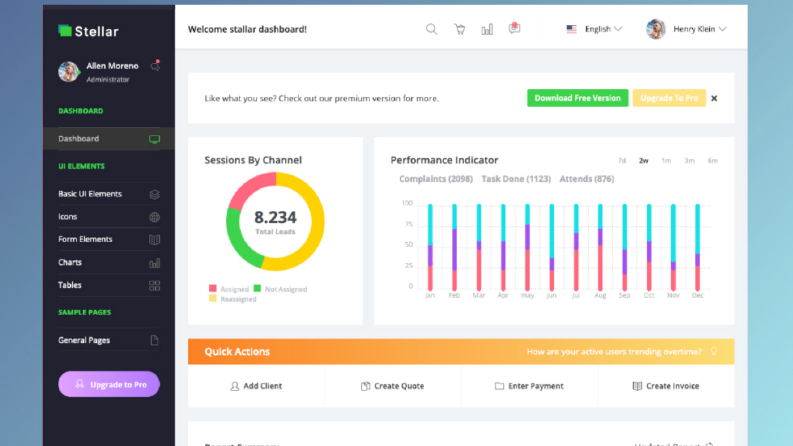Select the 3m time range
Screen dimensions: 793x446
689,161
